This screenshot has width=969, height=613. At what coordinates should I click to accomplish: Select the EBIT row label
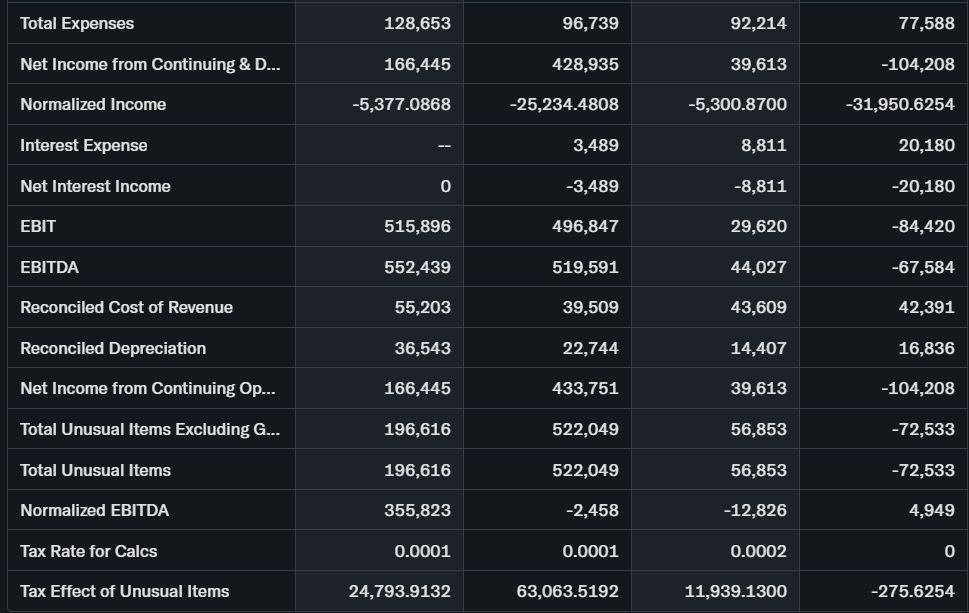coord(38,226)
